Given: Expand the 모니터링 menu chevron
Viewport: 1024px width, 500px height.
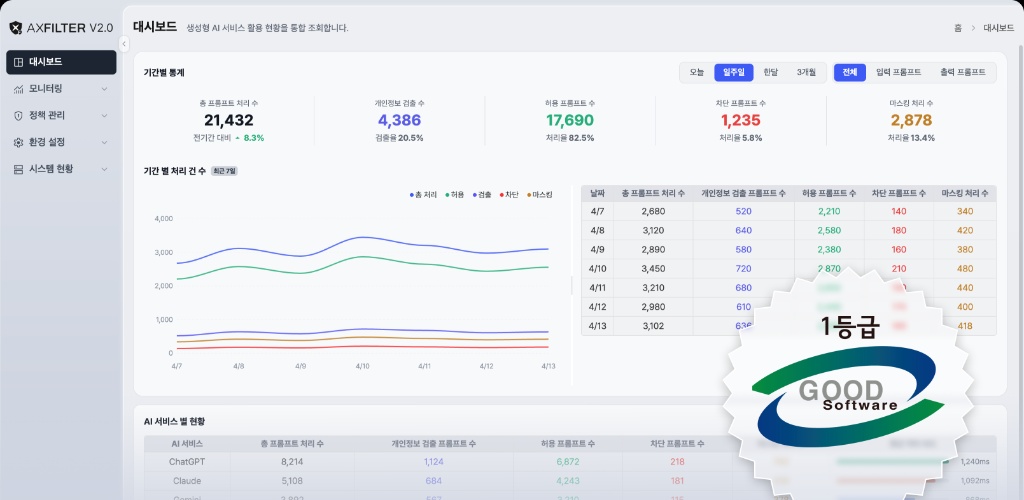Looking at the screenshot, I should coord(104,89).
